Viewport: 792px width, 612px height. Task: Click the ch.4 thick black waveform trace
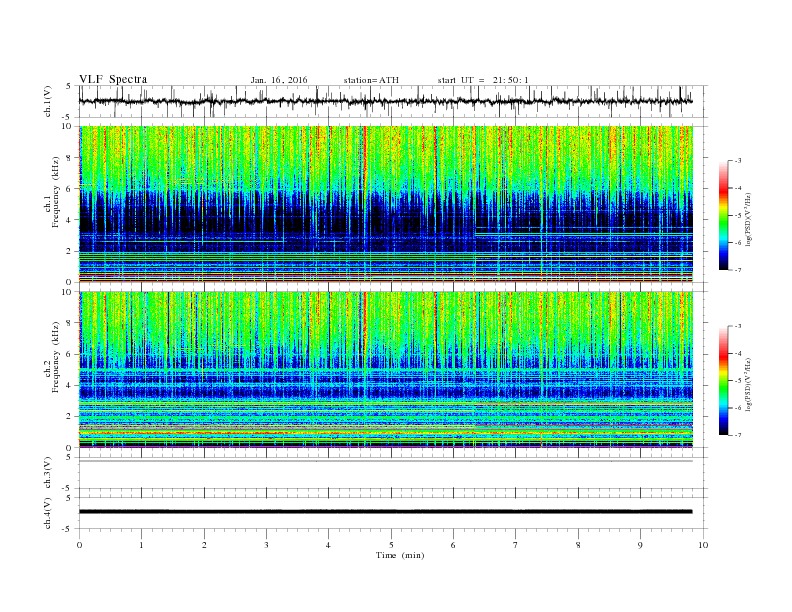click(x=385, y=512)
